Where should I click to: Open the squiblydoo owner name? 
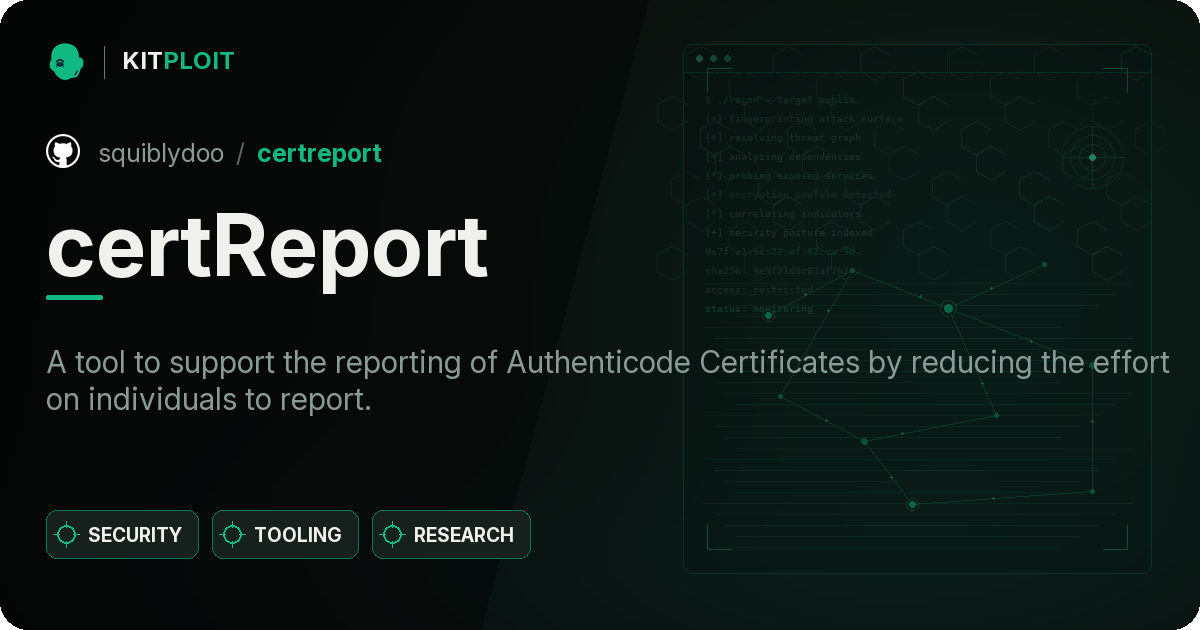point(162,154)
